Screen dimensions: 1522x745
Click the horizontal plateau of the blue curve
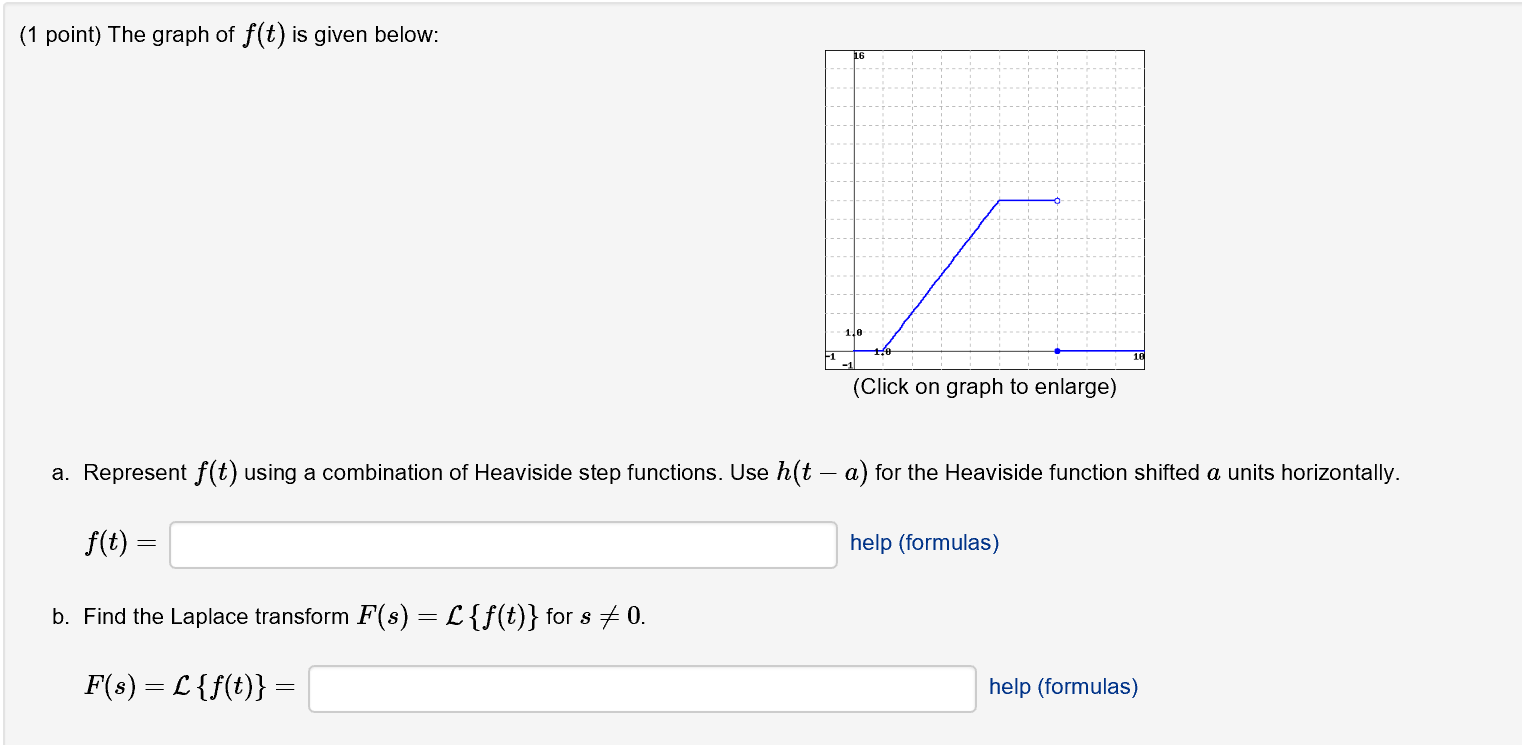(x=1025, y=200)
